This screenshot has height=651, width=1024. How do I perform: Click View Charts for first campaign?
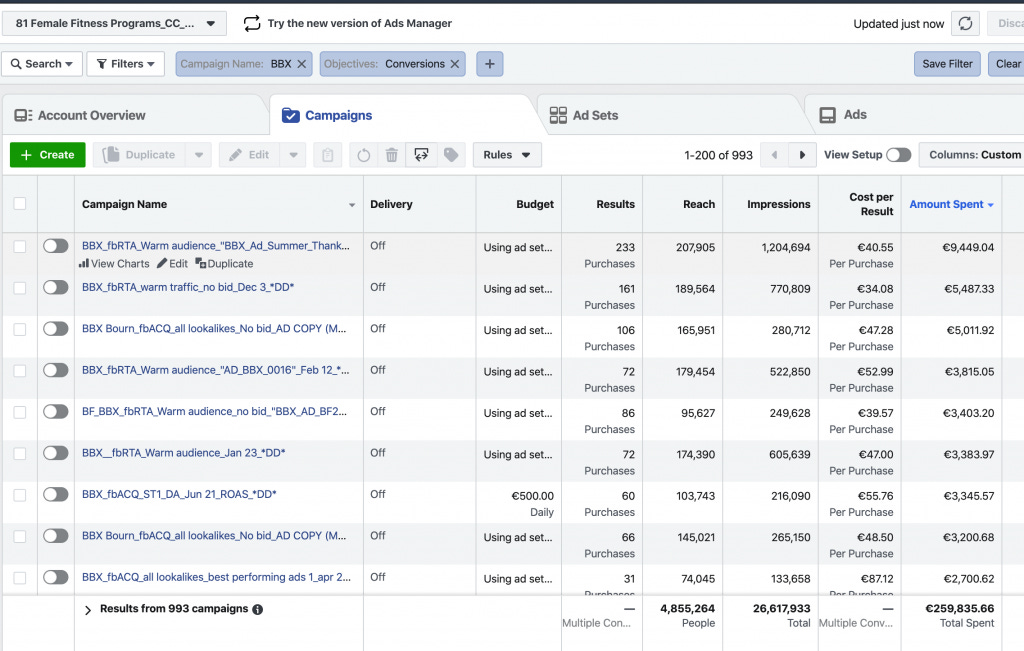114,264
